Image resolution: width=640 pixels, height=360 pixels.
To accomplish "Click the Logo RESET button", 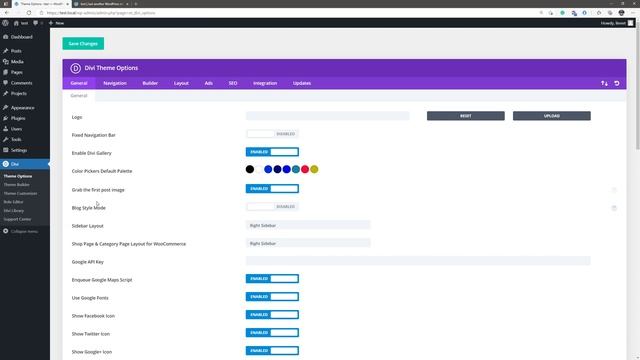I will (466, 116).
